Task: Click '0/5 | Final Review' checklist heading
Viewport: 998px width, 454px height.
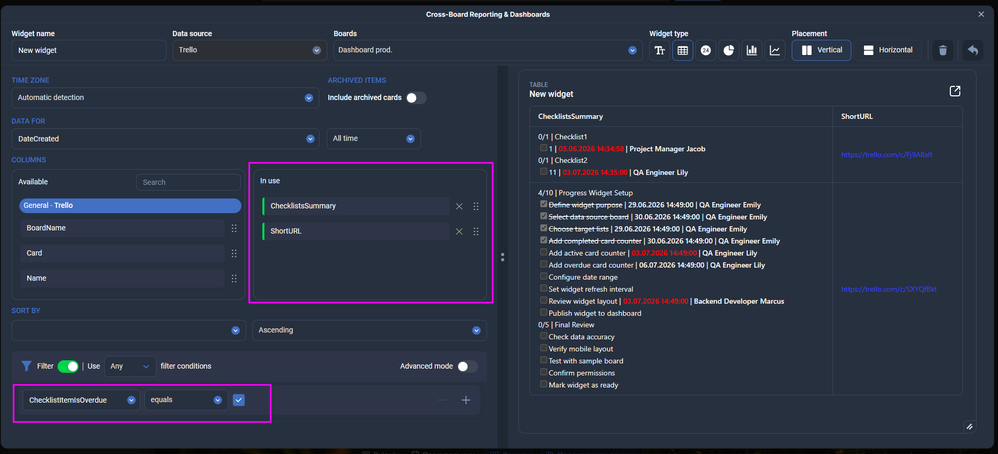Action: point(568,325)
